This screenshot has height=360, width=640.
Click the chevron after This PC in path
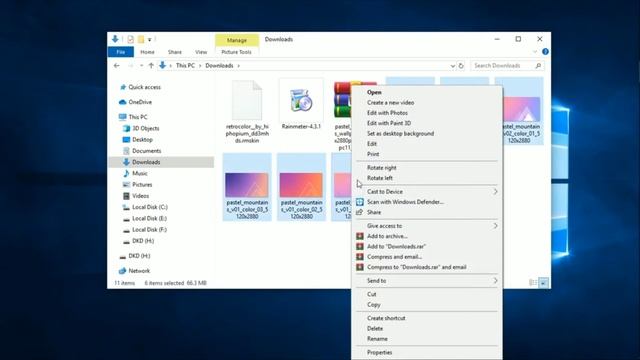[x=200, y=66]
